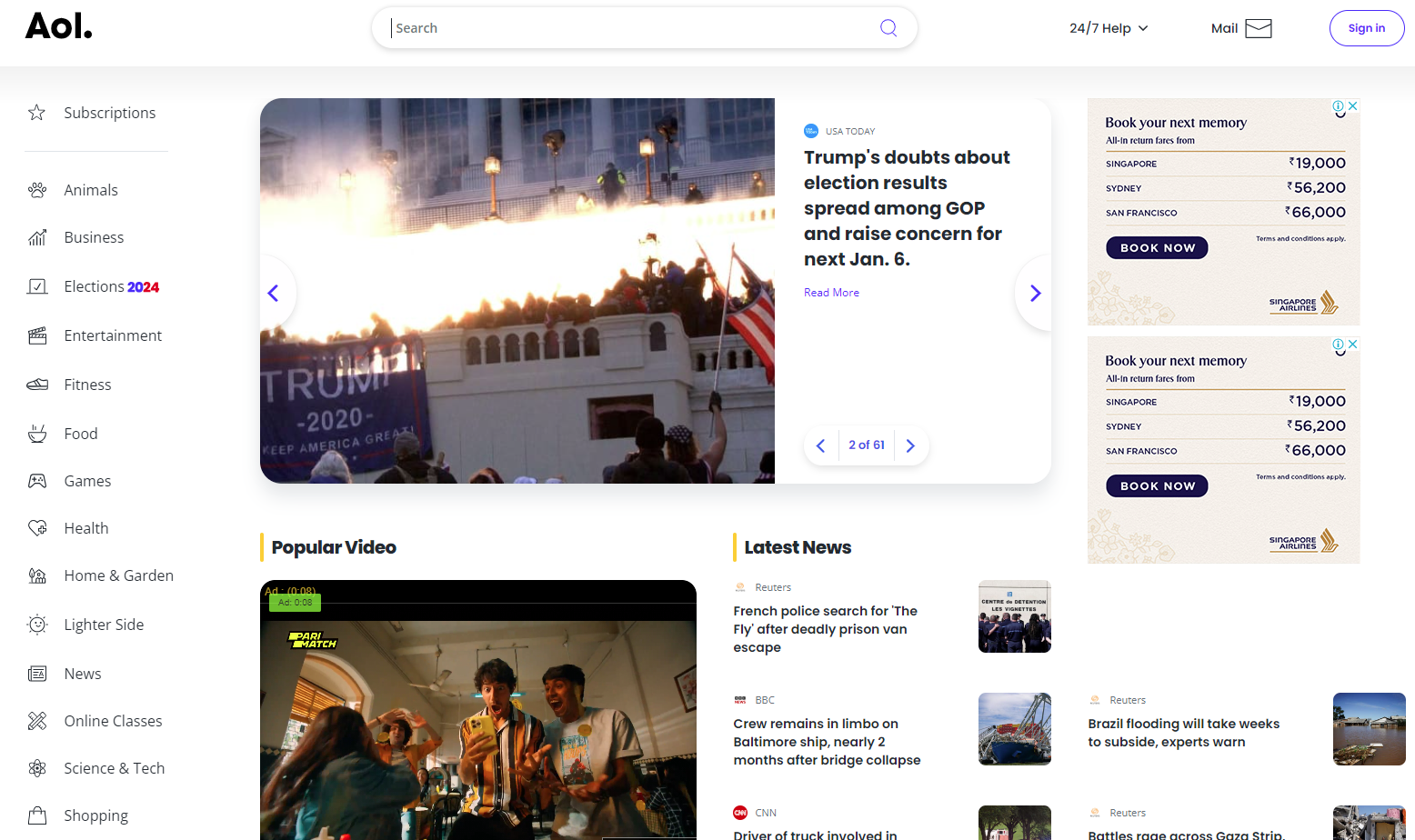Screen dimensions: 1415x840
Task: Click the Online Classes pencil icon
Action: pos(36,721)
